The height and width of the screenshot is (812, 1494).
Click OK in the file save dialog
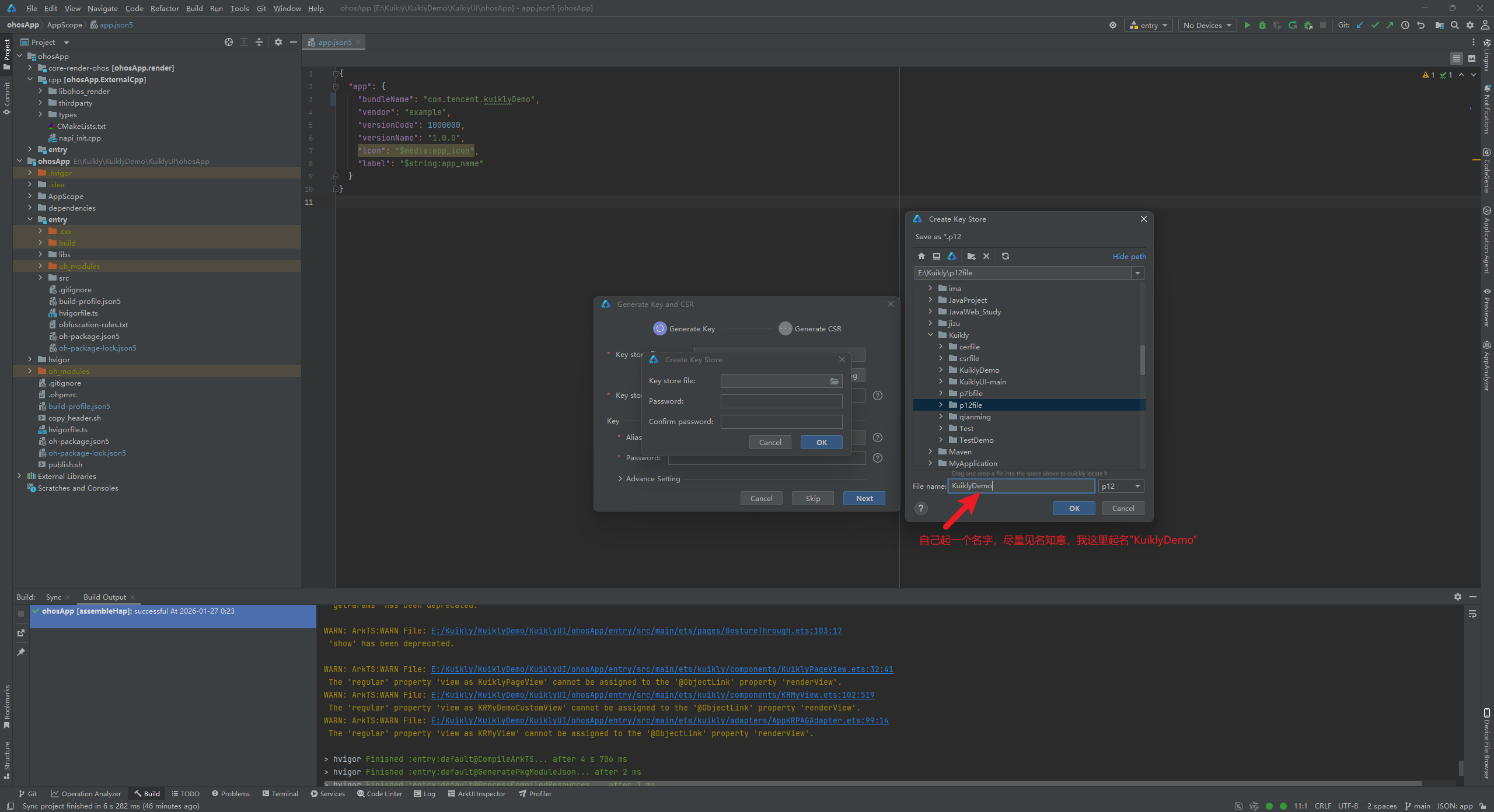[1074, 508]
